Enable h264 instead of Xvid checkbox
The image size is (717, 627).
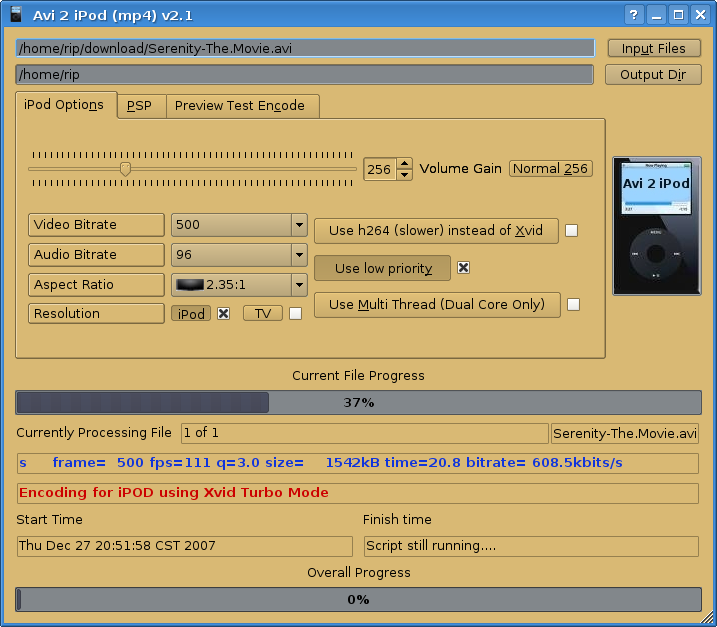(x=572, y=230)
